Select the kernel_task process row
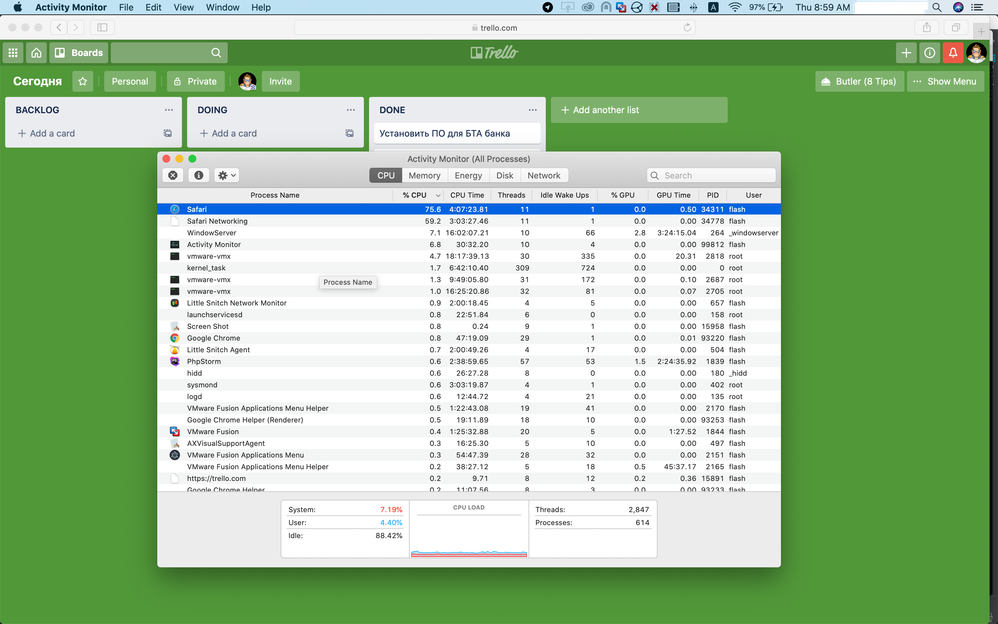This screenshot has height=624, width=998. pyautogui.click(x=469, y=268)
